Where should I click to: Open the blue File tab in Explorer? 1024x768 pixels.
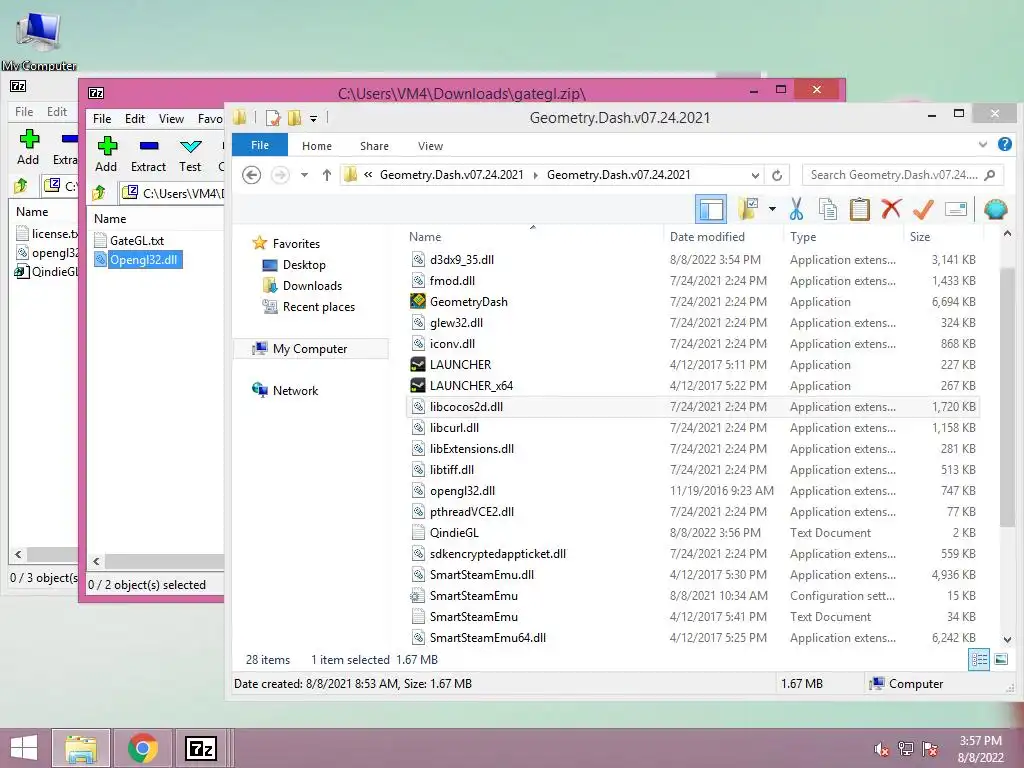pyautogui.click(x=260, y=145)
